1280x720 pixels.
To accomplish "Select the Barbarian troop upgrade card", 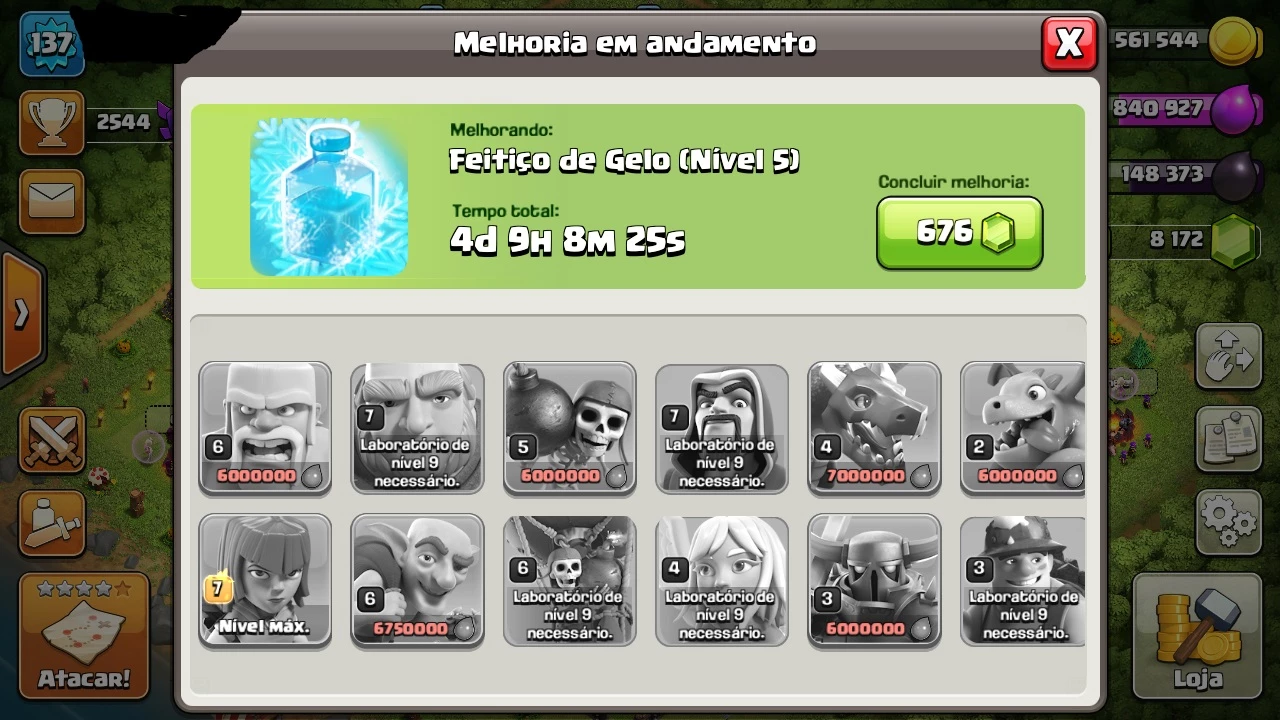I will click(265, 428).
